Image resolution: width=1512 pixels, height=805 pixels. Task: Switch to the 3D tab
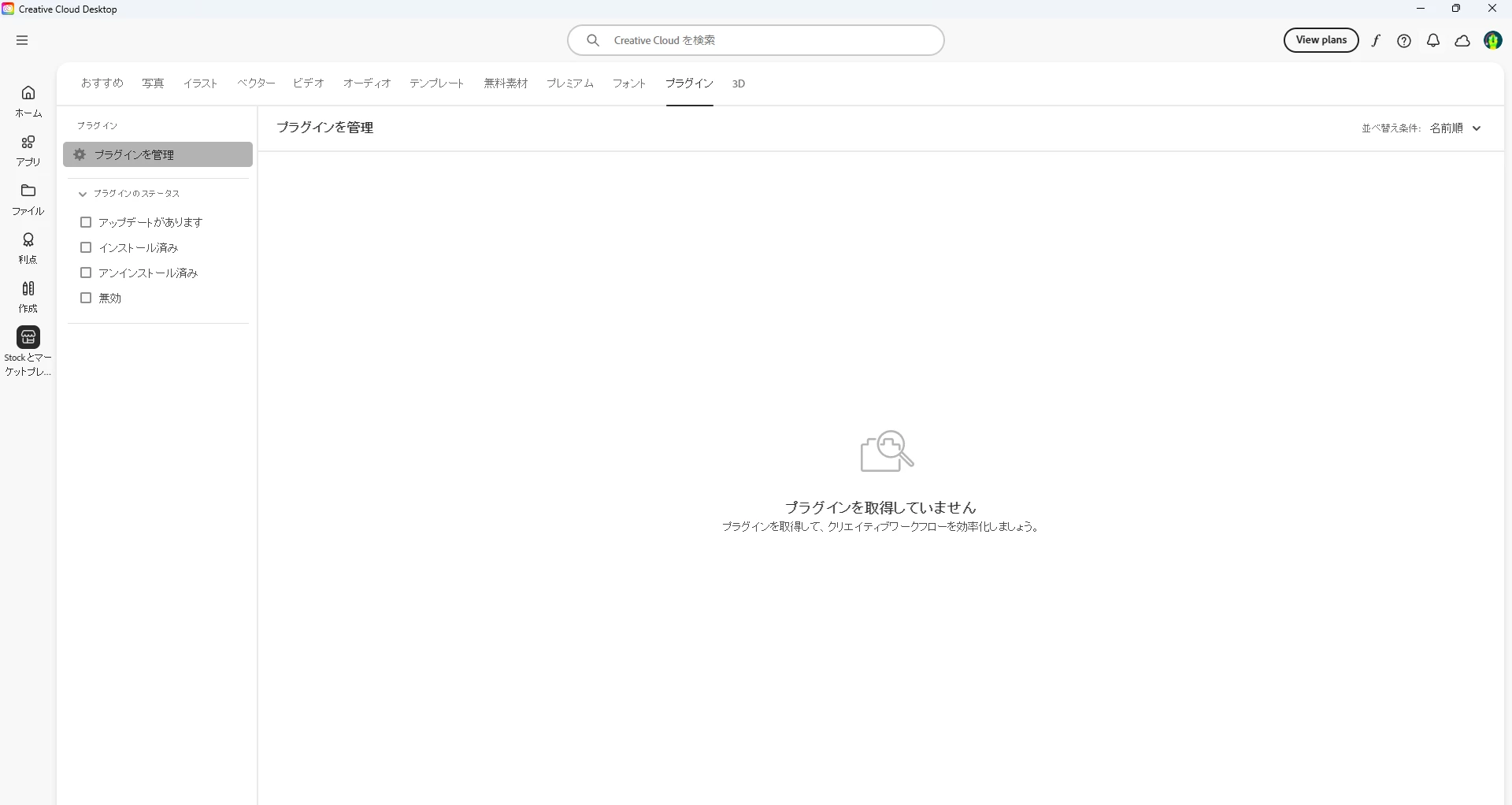(739, 83)
